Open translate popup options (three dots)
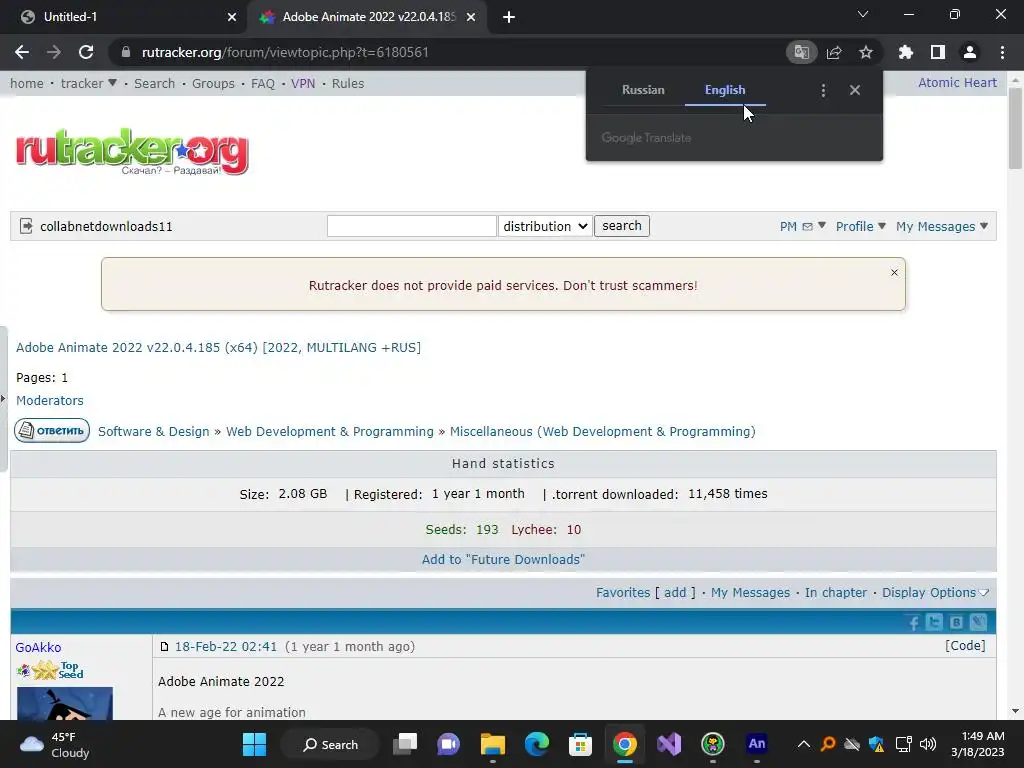 824,90
